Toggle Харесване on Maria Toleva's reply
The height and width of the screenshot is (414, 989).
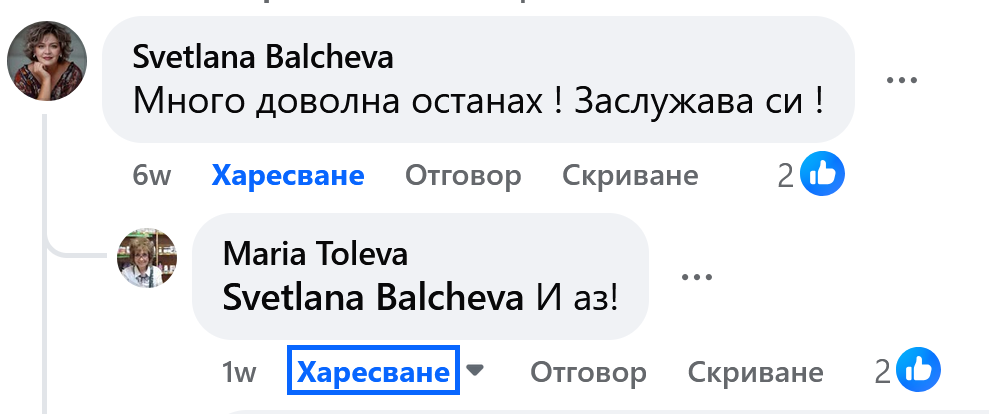pyautogui.click(x=373, y=373)
